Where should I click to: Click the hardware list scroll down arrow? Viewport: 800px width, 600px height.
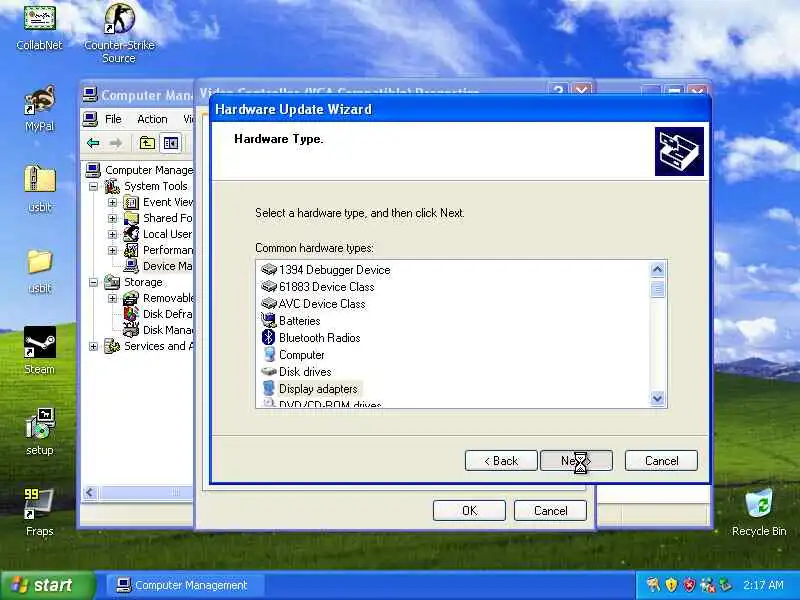[x=657, y=398]
